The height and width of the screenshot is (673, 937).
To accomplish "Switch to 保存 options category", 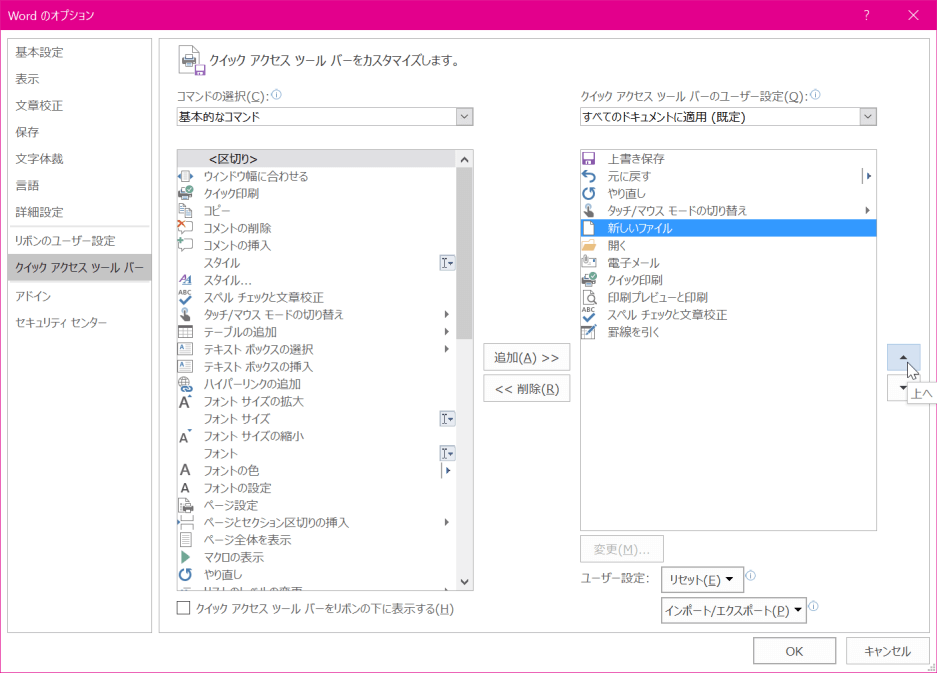I will [79, 132].
